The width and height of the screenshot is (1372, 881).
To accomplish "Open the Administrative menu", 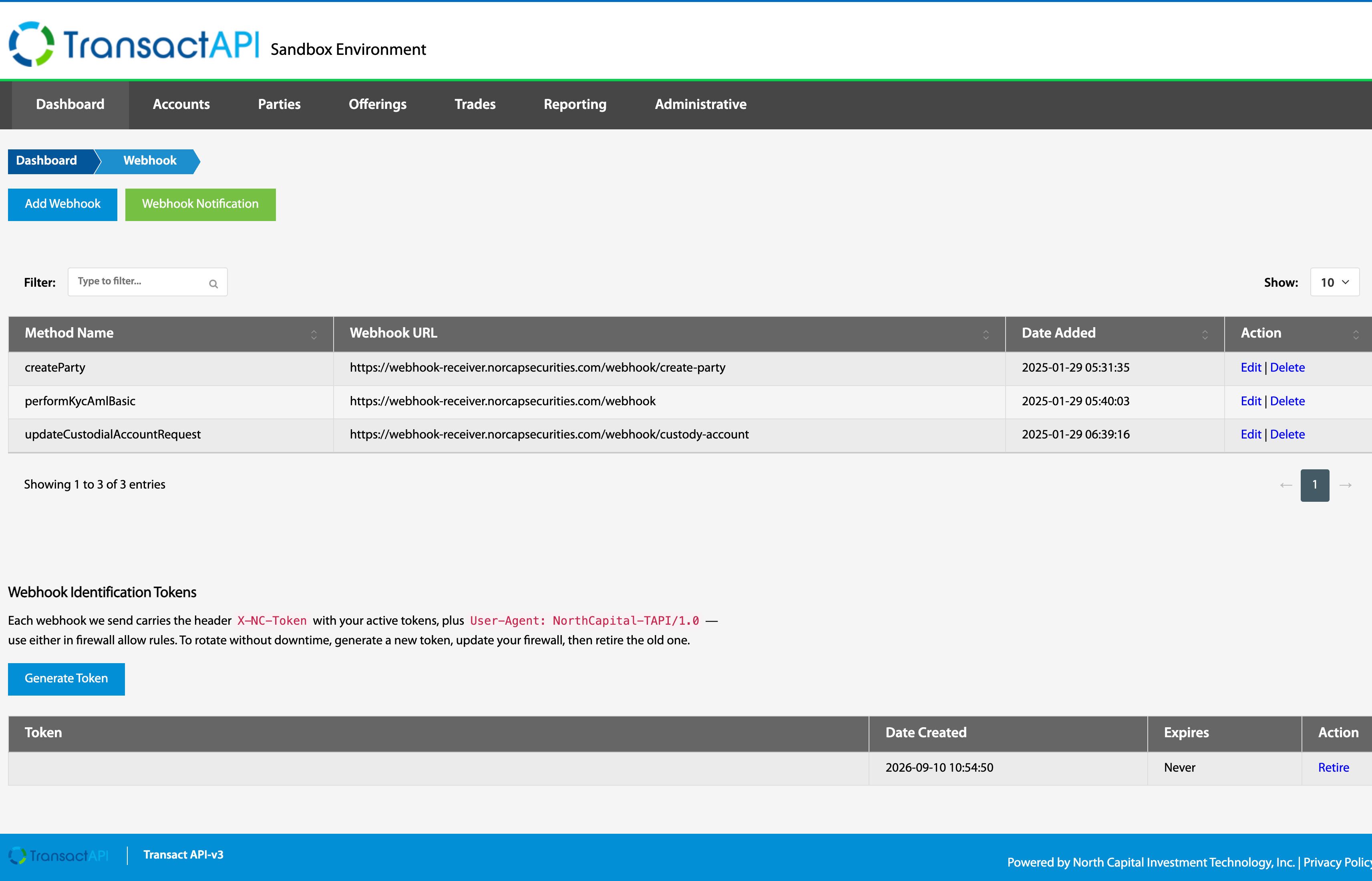I will (x=700, y=104).
